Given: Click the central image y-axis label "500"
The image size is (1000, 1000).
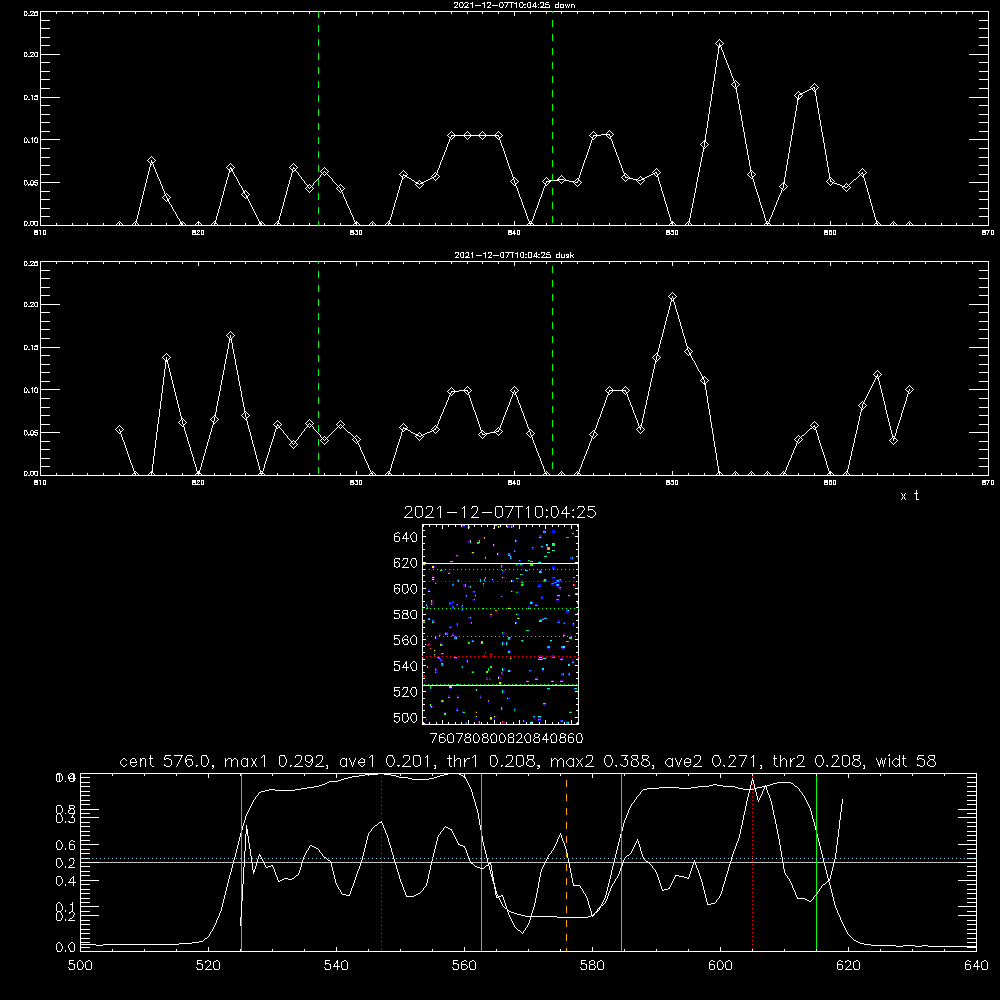Looking at the screenshot, I should coord(405,718).
